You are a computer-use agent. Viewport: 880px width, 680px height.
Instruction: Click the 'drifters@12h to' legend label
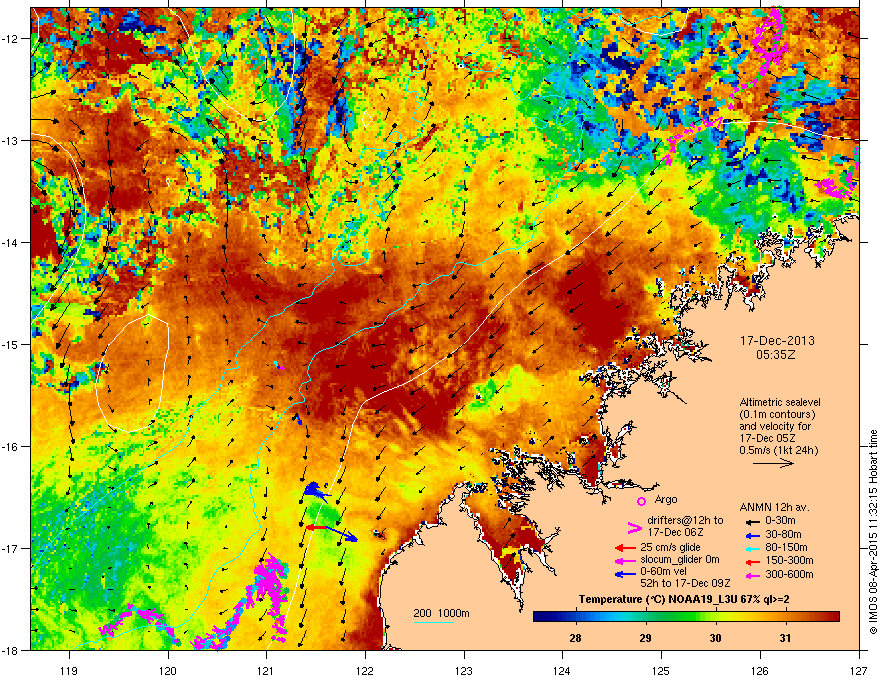point(685,520)
